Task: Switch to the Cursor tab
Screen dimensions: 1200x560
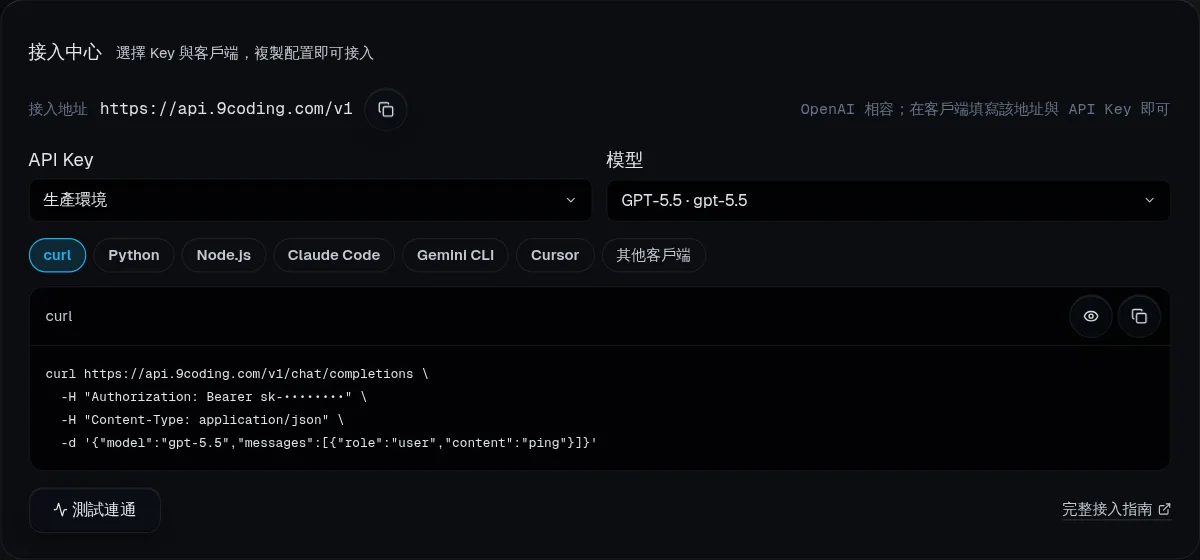Action: [555, 255]
